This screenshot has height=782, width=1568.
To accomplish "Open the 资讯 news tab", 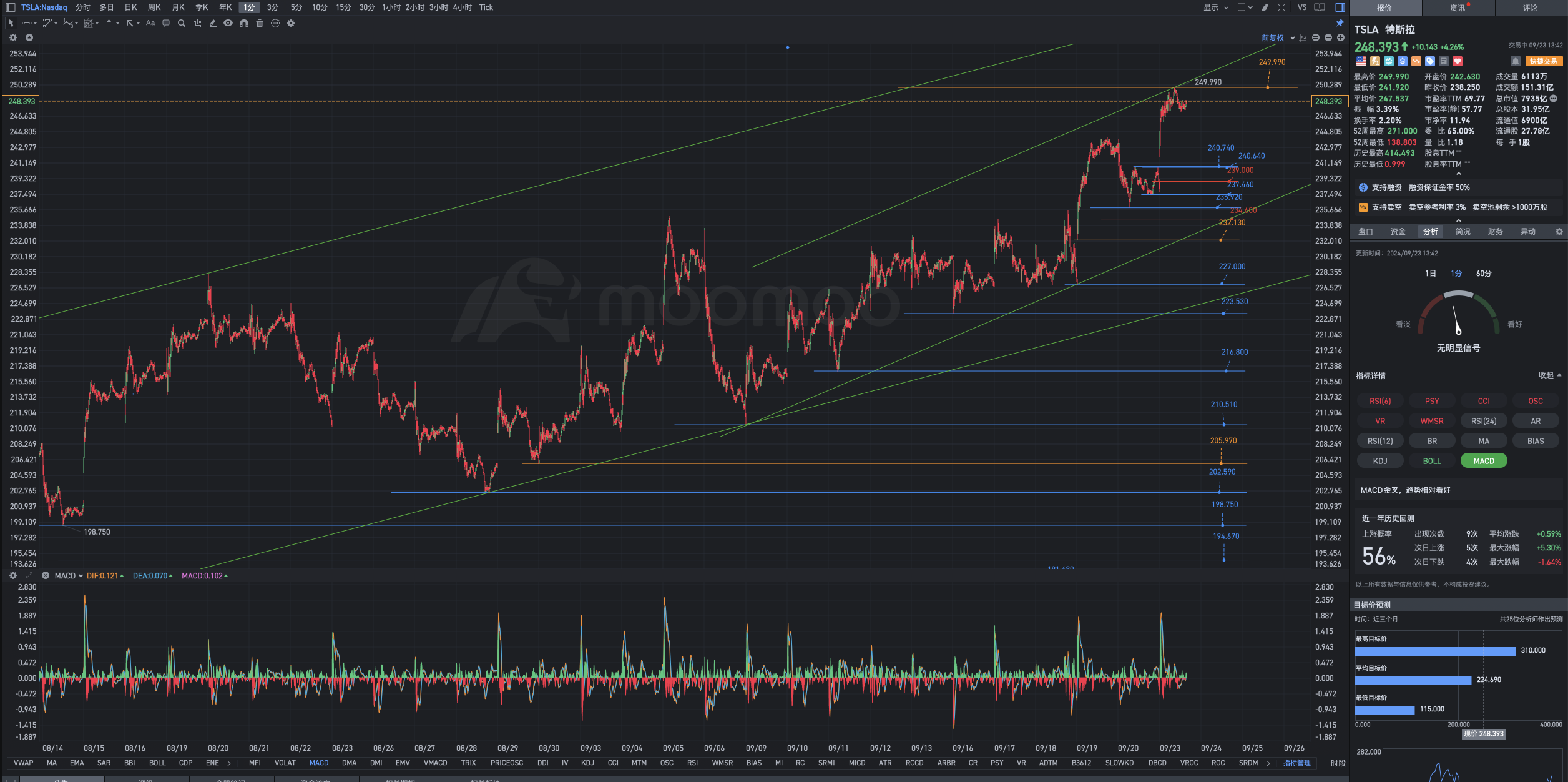I will [x=1458, y=8].
